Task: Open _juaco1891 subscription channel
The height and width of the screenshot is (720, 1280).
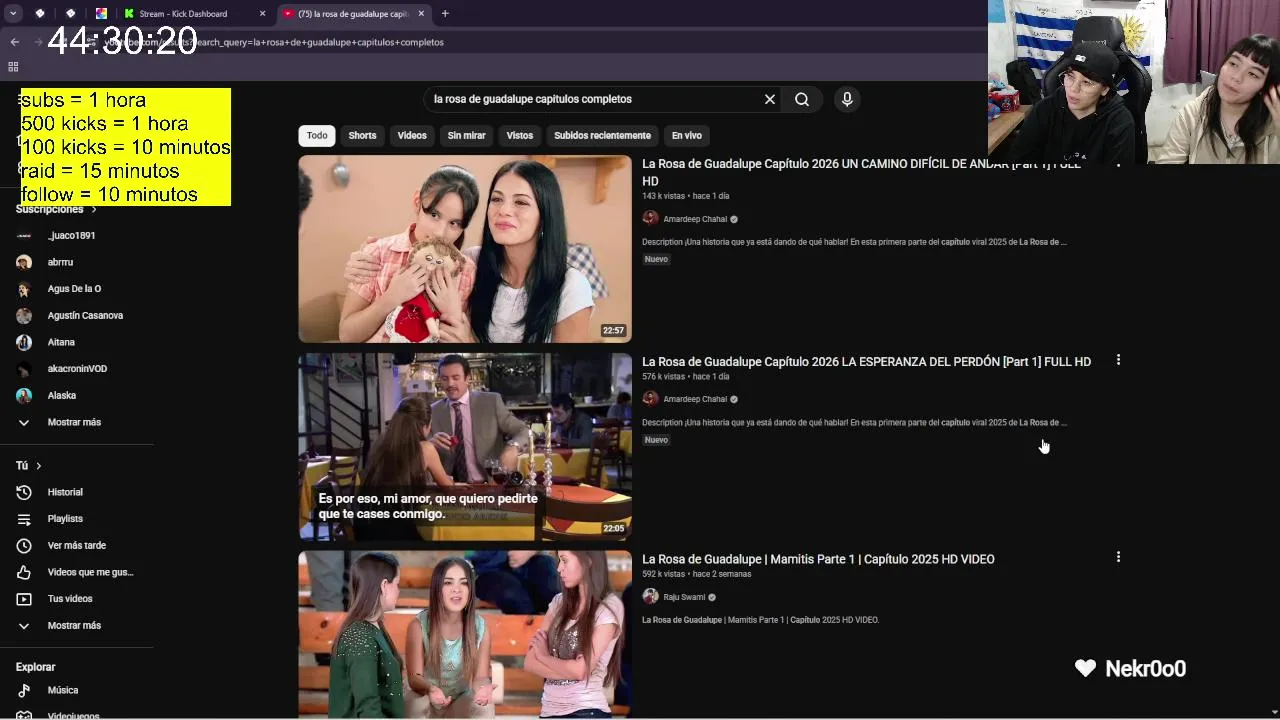Action: tap(71, 236)
